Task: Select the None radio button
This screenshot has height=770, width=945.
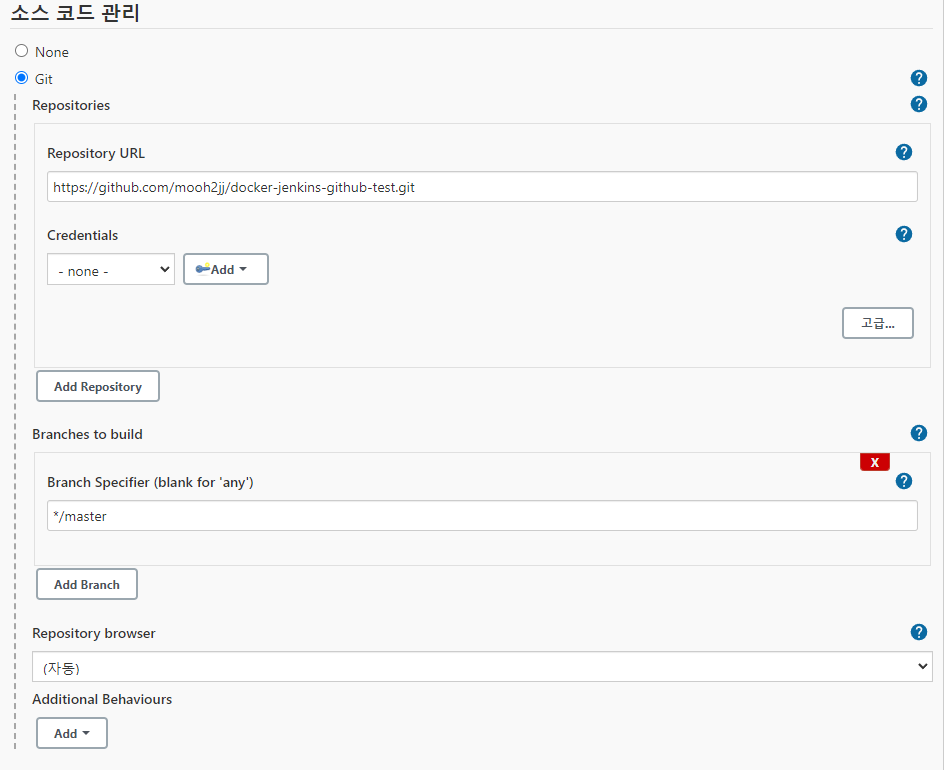Action: pyautogui.click(x=21, y=50)
